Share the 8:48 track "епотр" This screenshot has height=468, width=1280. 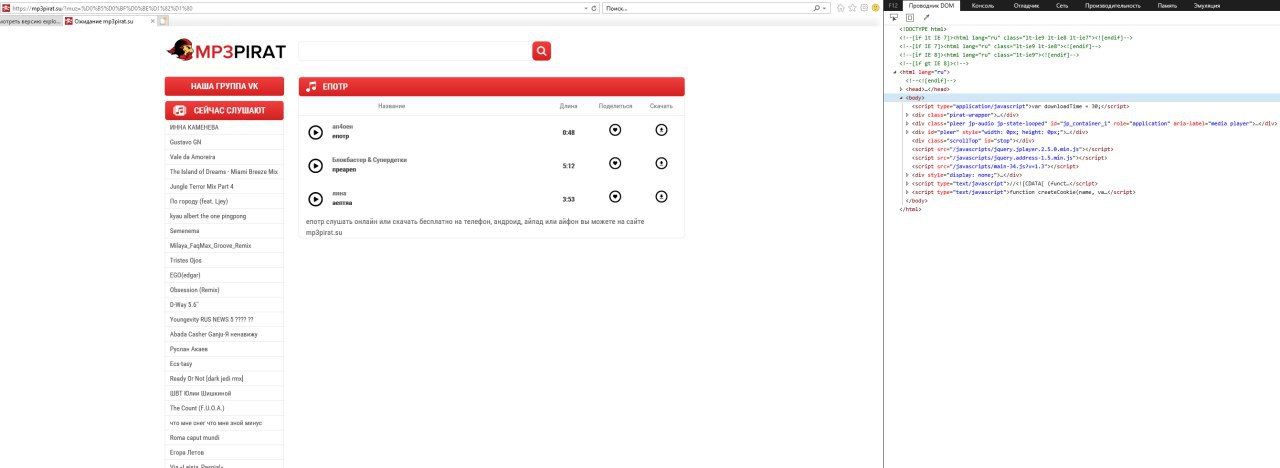click(x=615, y=130)
